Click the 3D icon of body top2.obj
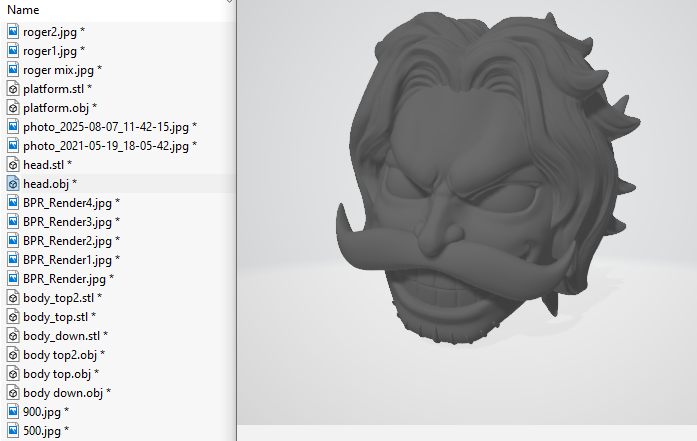Screen dimensions: 697x441 point(13,355)
